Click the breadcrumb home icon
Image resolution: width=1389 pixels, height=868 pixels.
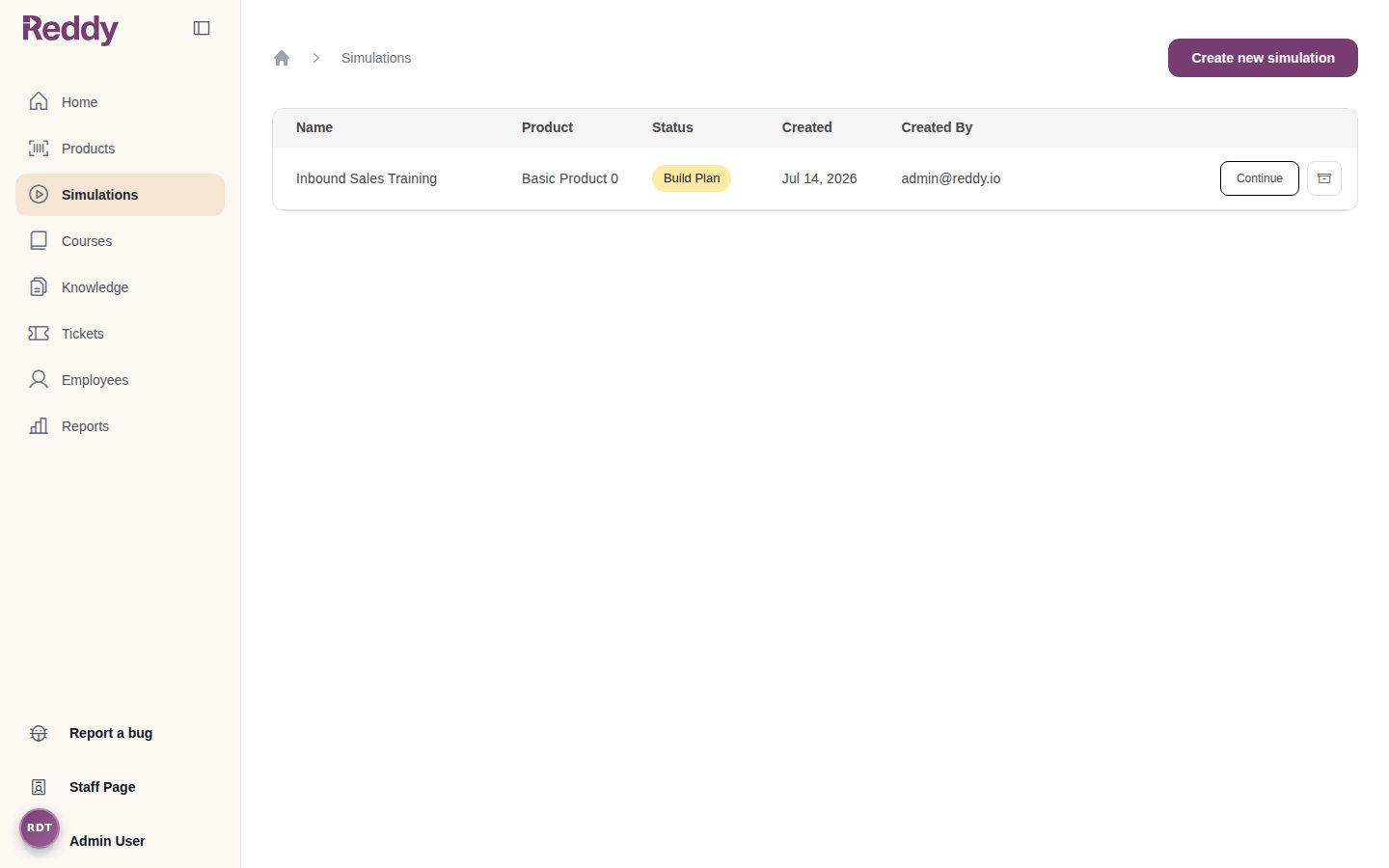tap(282, 58)
